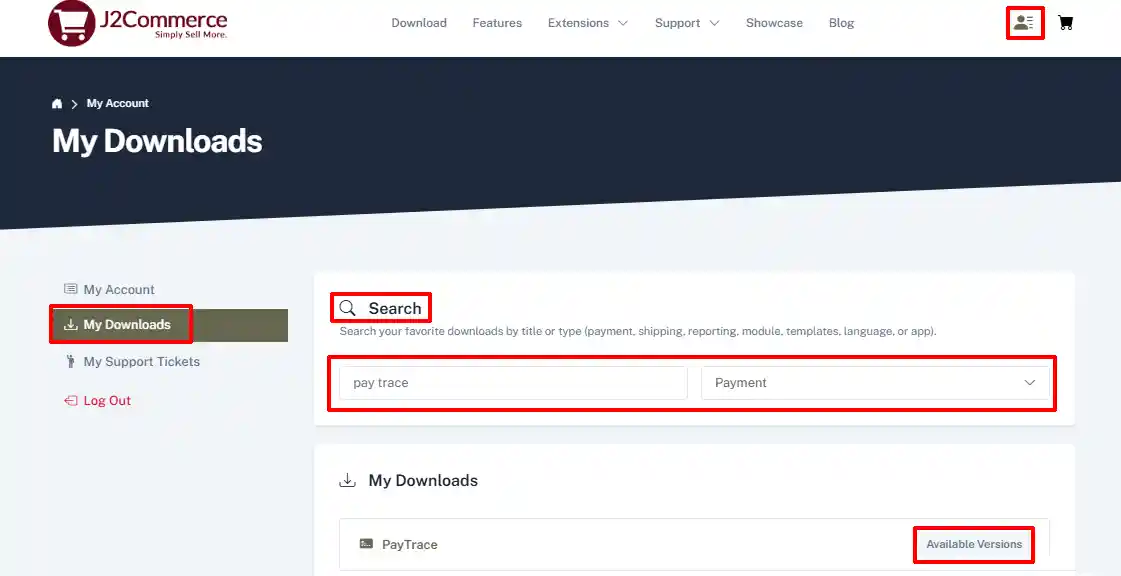The height and width of the screenshot is (576, 1121).
Task: Click the list icon beside My Account
Action: pos(70,289)
